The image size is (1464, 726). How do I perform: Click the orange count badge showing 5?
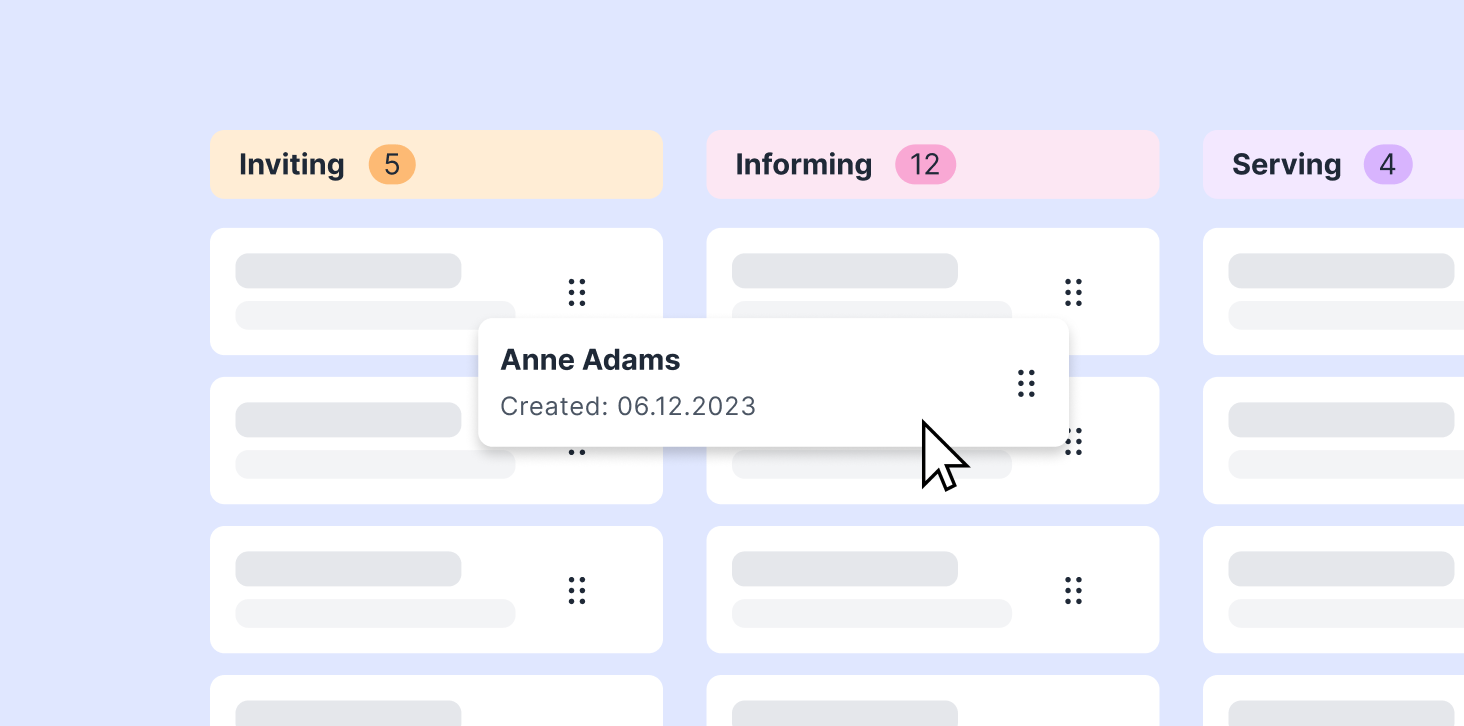click(392, 165)
